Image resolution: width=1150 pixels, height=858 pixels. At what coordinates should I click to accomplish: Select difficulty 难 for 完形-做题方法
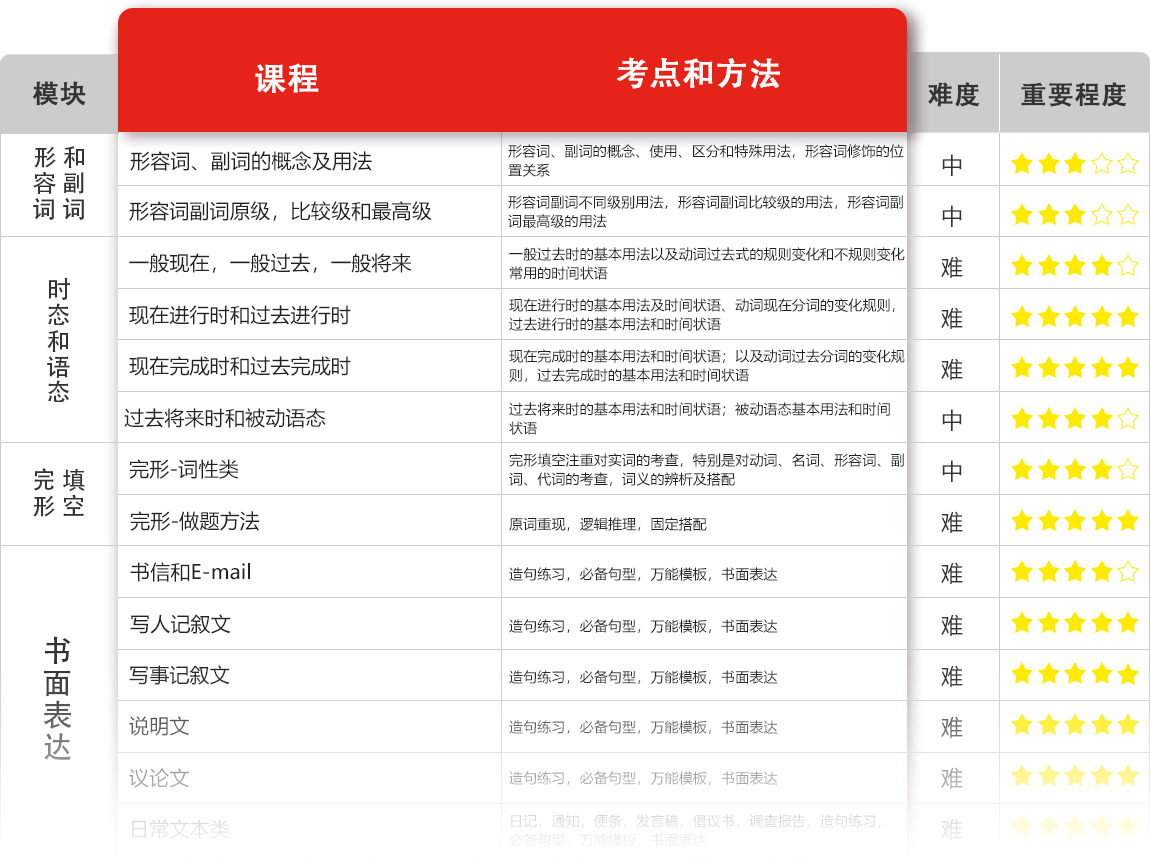click(x=952, y=523)
